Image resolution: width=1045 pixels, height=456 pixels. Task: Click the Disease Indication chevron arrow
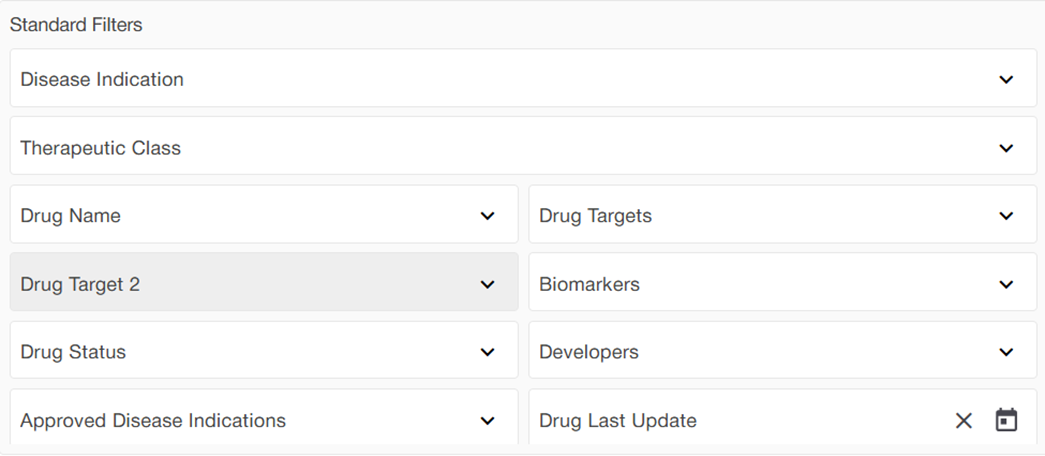(x=1006, y=80)
